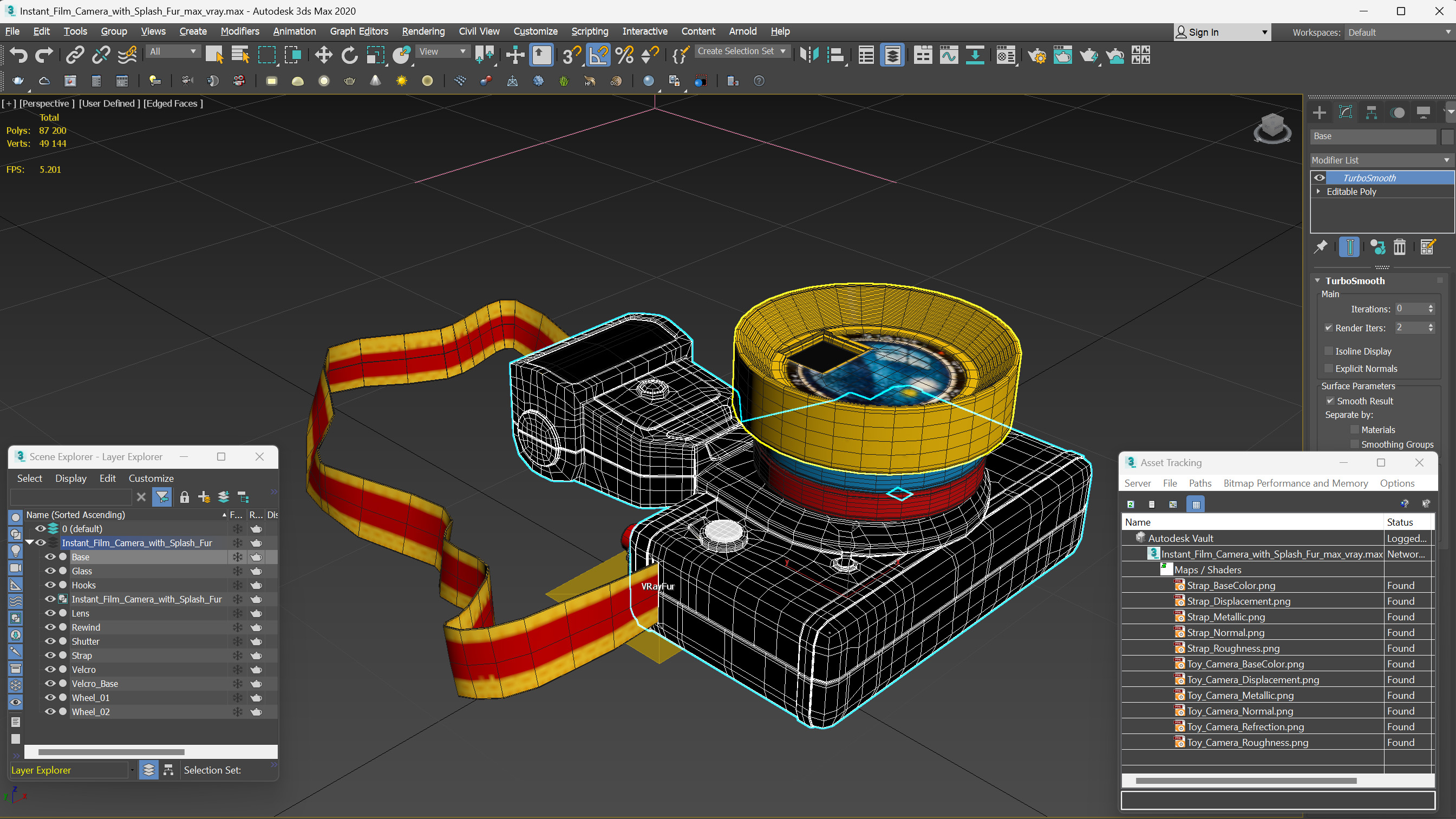The height and width of the screenshot is (819, 1456).
Task: Open Paths menu in Asset Tracking
Action: pos(1199,483)
